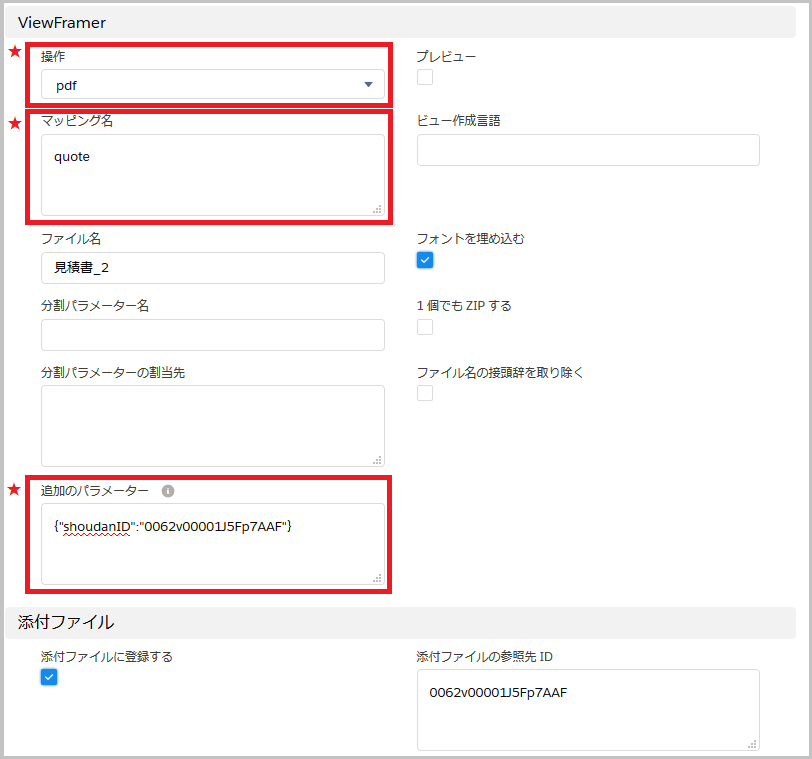Click into the マッピング名 field containing quote
The height and width of the screenshot is (759, 812).
tap(212, 175)
